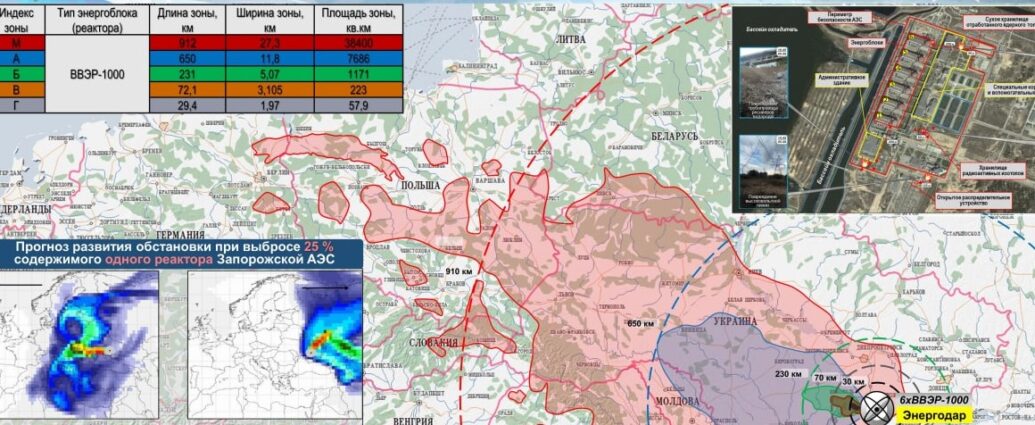This screenshot has height=425, width=1035.
Task: Click the 'Длина зоны, км' column header
Action: [x=187, y=20]
